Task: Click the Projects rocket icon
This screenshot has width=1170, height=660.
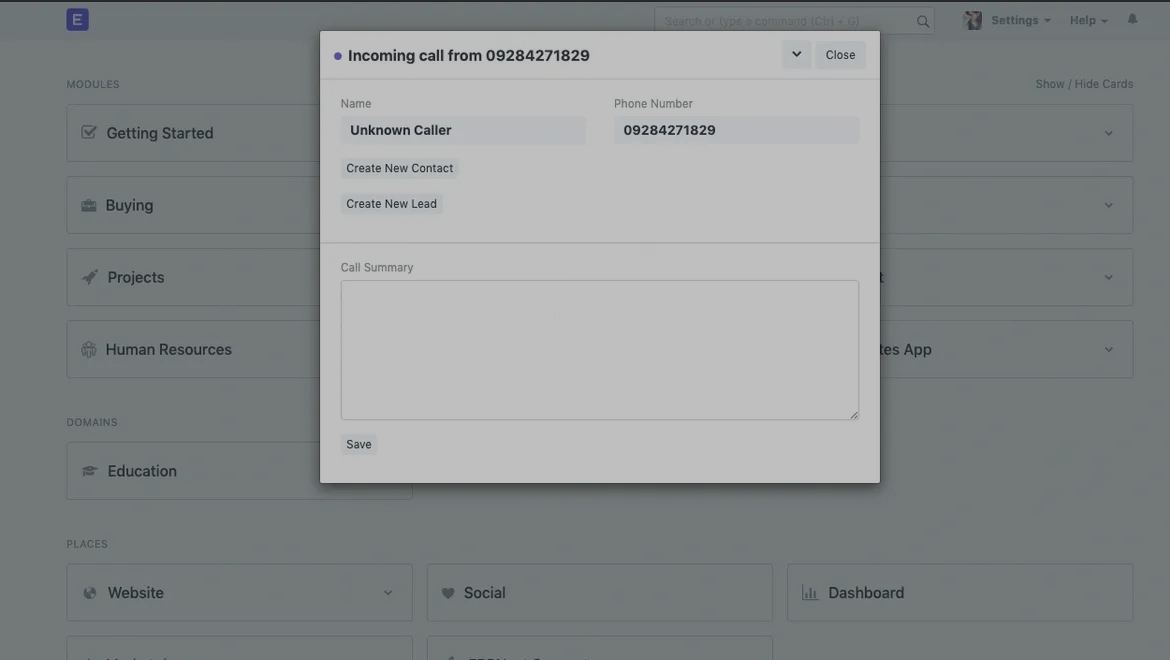Action: (90, 277)
